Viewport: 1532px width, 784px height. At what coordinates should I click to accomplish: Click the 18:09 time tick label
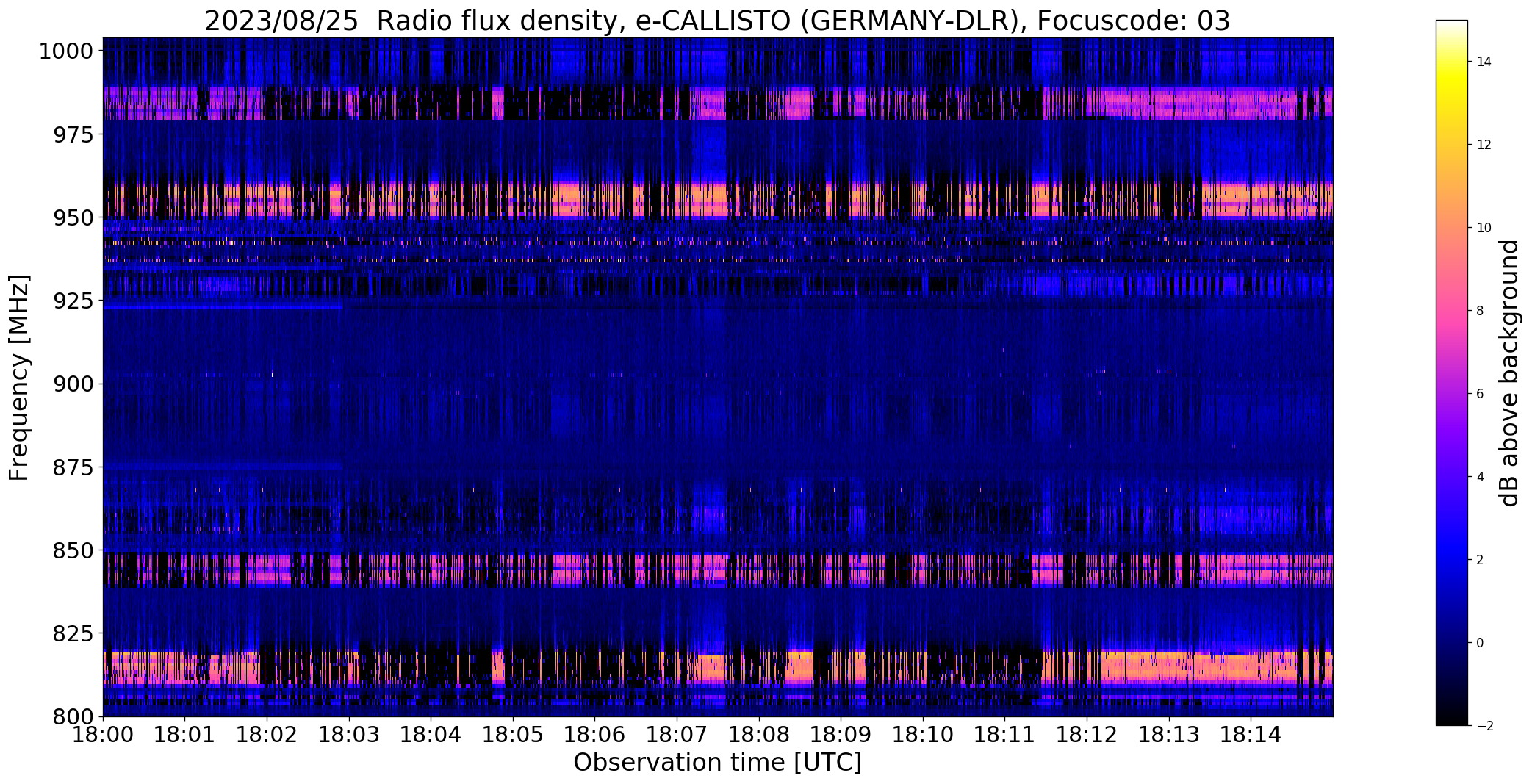click(841, 735)
